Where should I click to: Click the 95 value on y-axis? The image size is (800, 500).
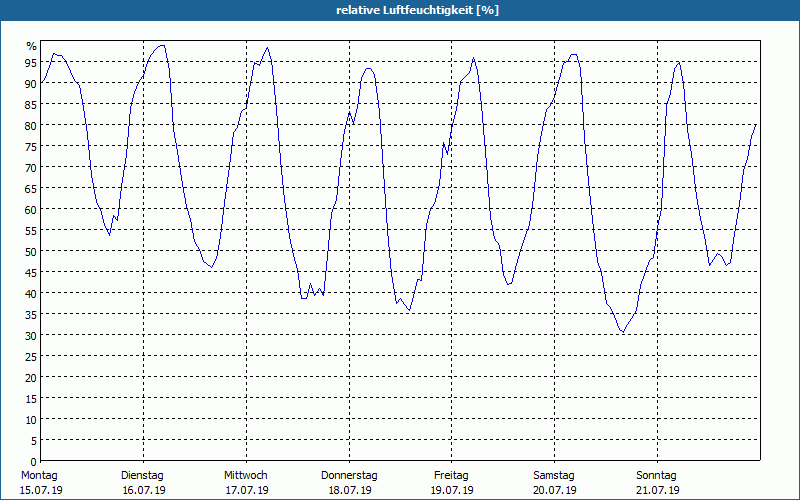(x=31, y=62)
